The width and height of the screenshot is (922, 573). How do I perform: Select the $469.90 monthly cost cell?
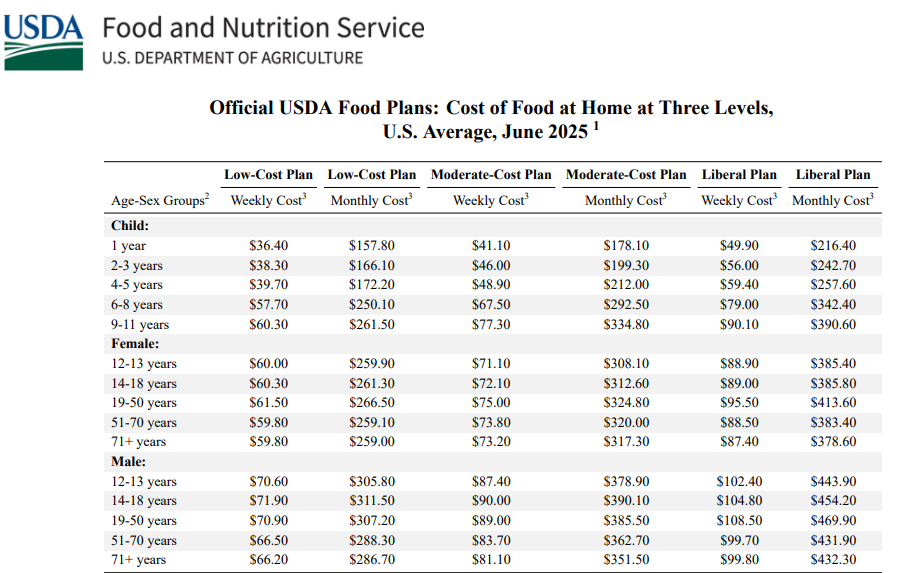click(832, 521)
